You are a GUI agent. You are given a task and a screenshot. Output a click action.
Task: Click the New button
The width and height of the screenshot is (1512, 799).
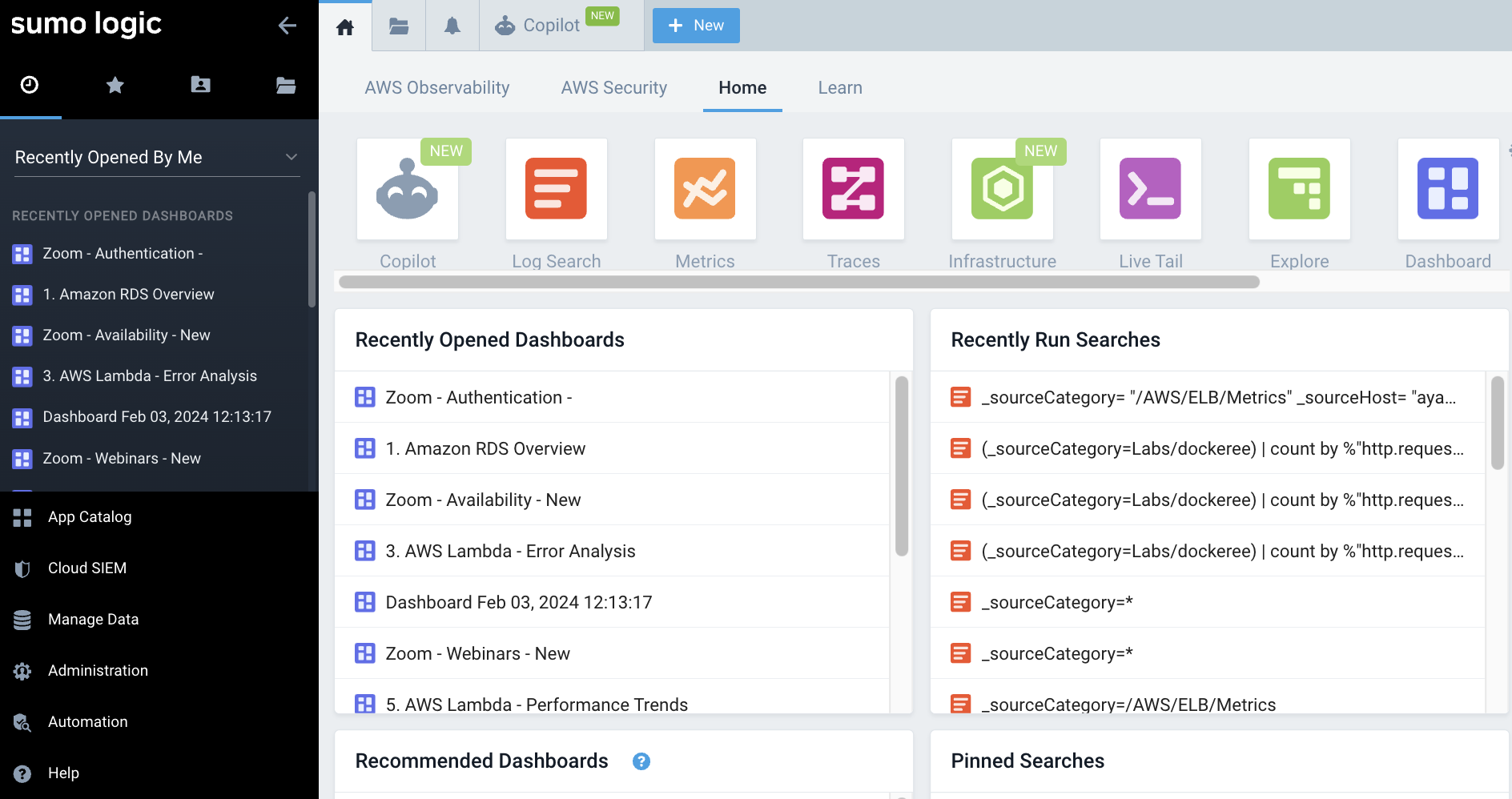695,25
